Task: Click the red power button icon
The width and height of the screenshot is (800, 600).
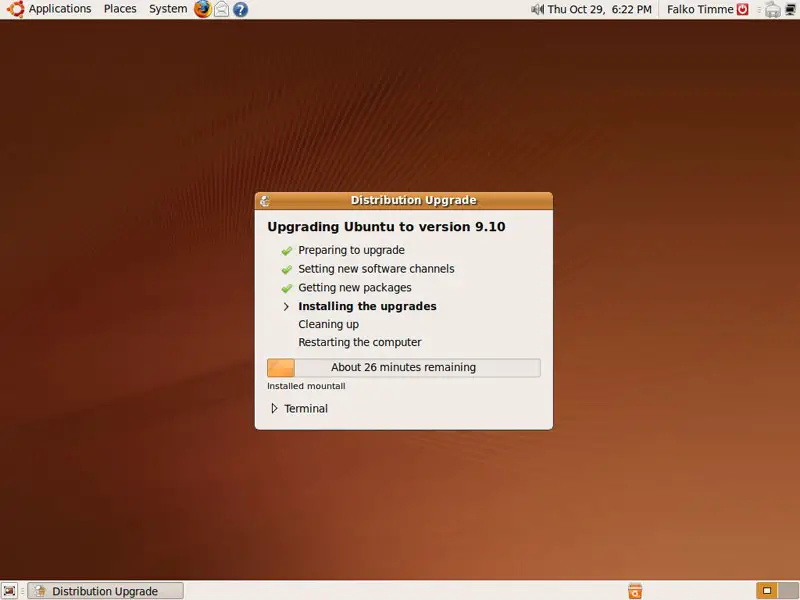Action: coord(742,9)
